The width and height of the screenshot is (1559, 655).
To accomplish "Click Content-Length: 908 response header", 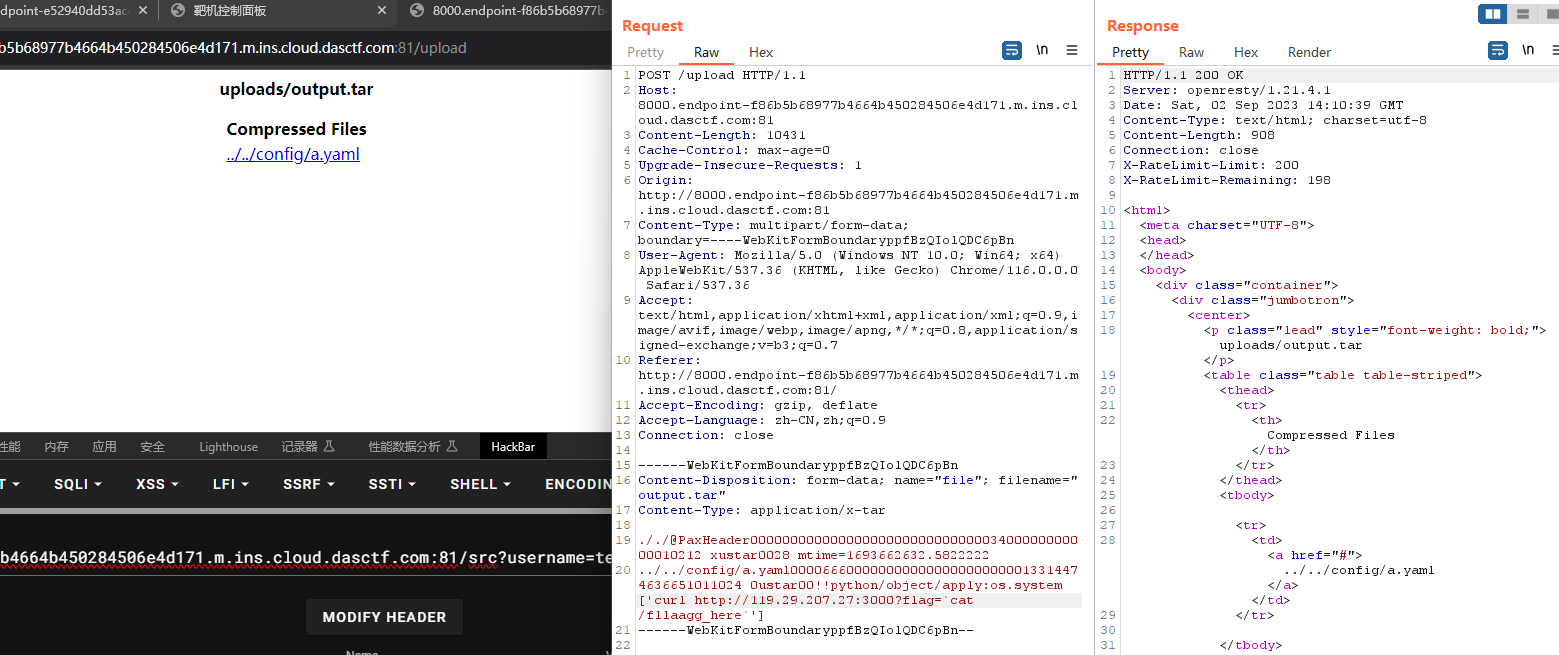I will pos(1199,135).
